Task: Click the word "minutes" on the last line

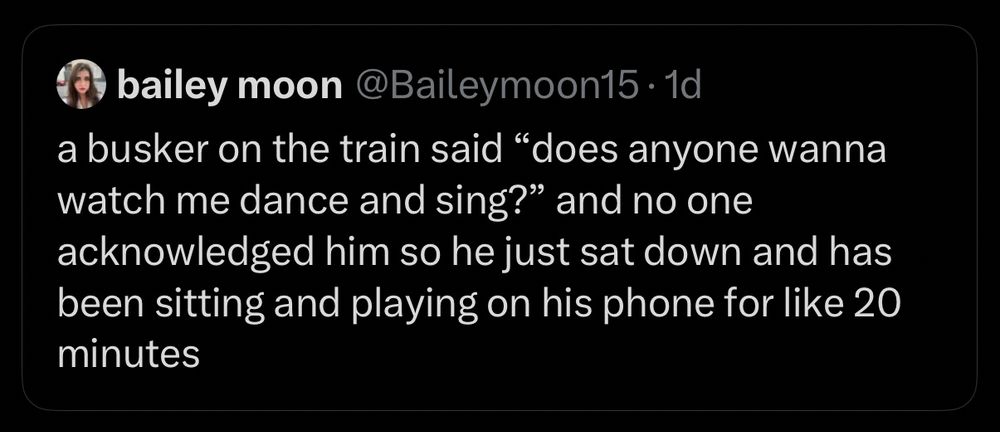Action: pos(128,355)
